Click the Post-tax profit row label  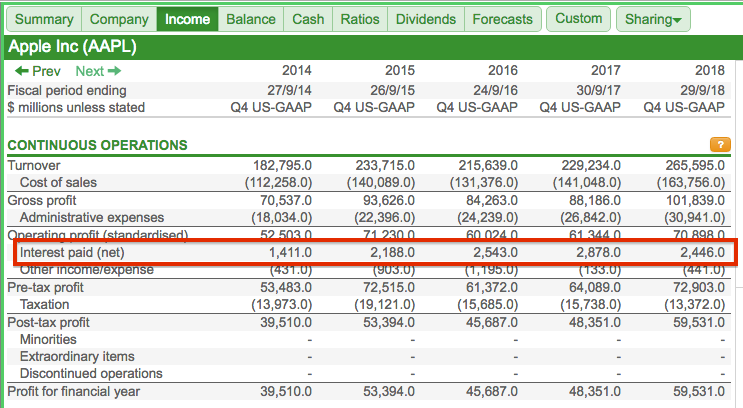tap(48, 323)
